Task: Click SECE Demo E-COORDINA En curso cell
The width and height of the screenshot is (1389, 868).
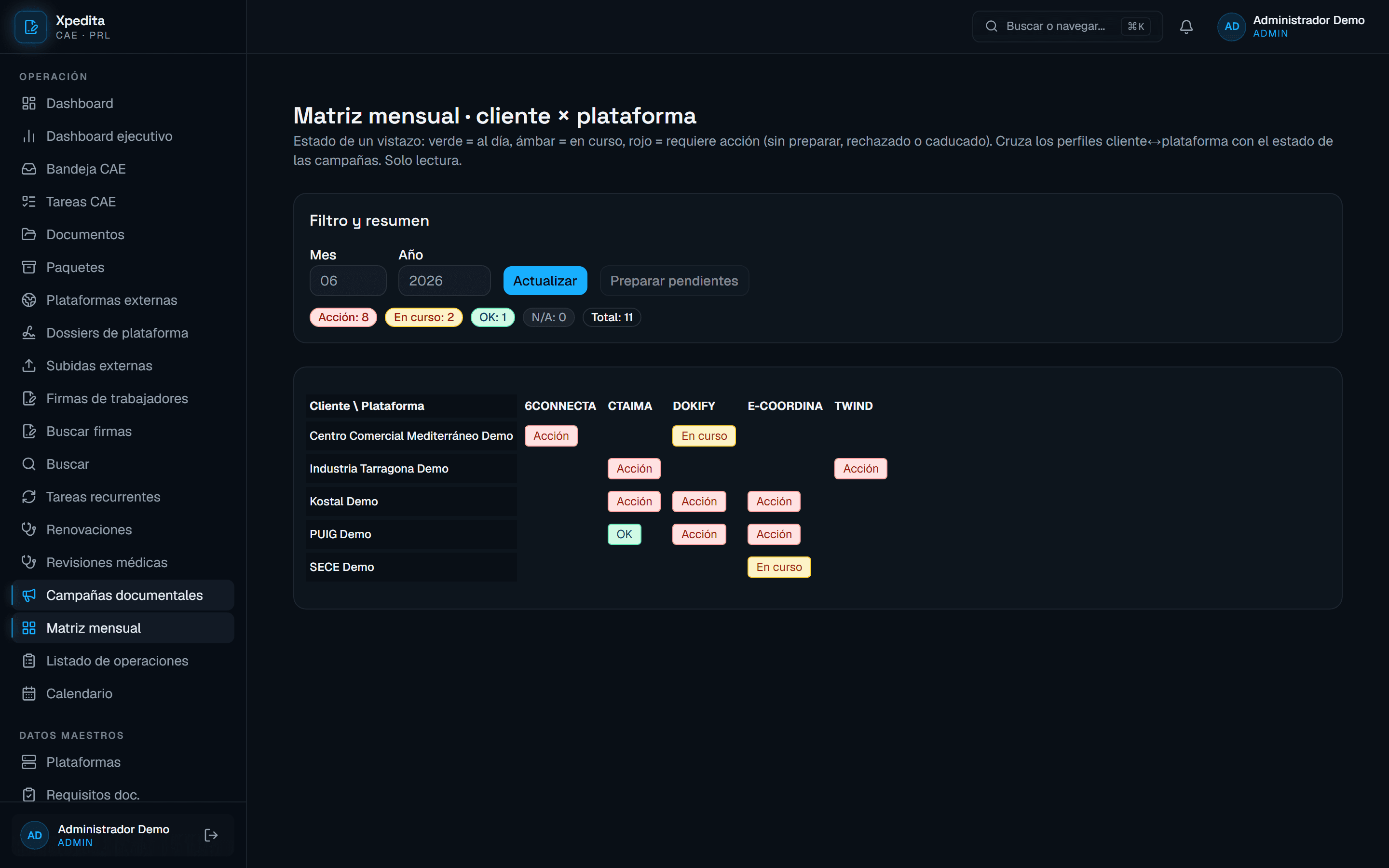Action: point(779,567)
